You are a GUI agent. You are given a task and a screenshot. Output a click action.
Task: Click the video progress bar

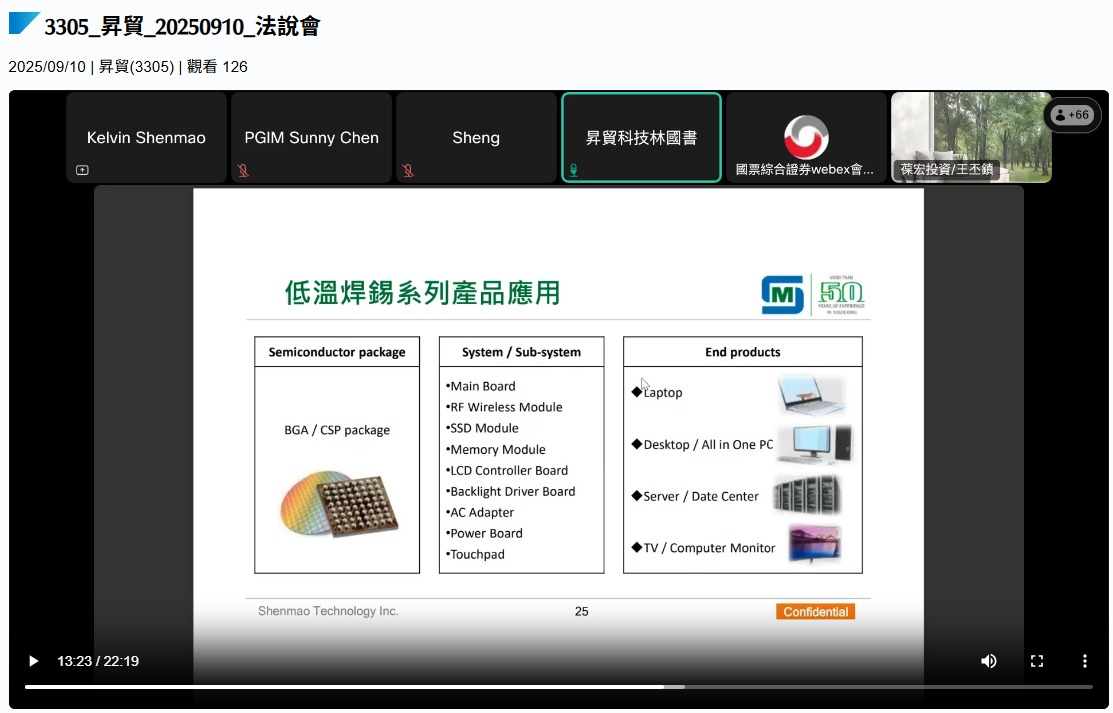[559, 687]
